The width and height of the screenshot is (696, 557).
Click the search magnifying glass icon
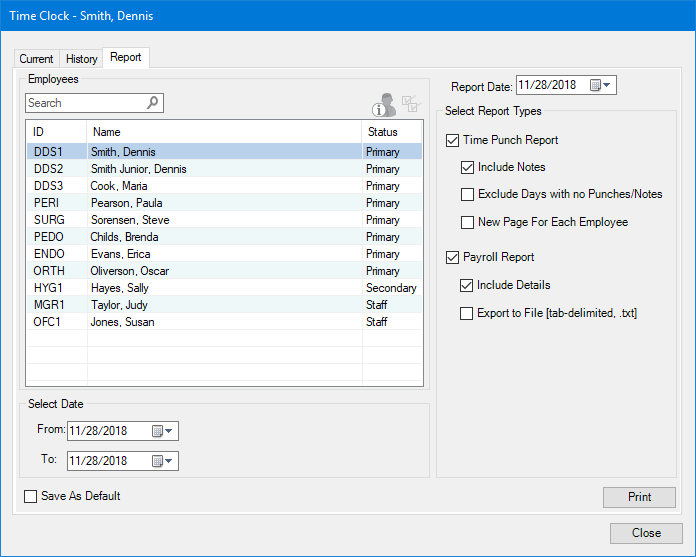click(x=153, y=103)
